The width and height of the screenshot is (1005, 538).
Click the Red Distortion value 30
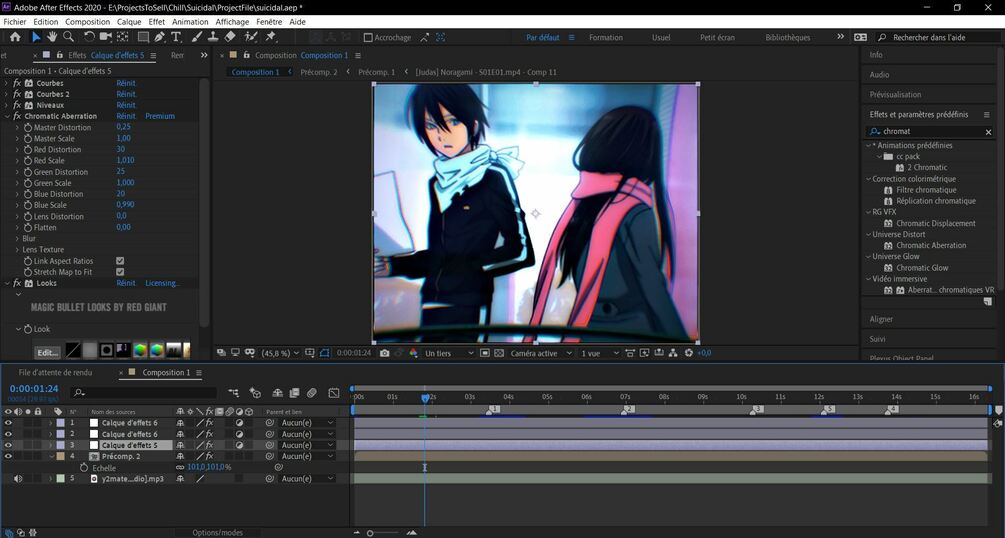(120, 149)
